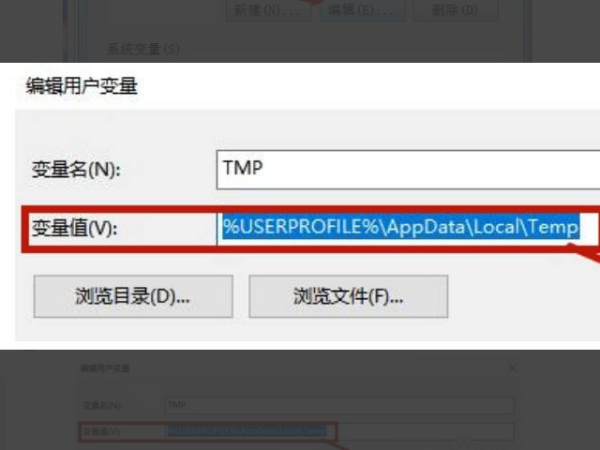Screen dimensions: 600x450
Task: Open the 浏览文件(F)... file browser
Action: [x=348, y=296]
